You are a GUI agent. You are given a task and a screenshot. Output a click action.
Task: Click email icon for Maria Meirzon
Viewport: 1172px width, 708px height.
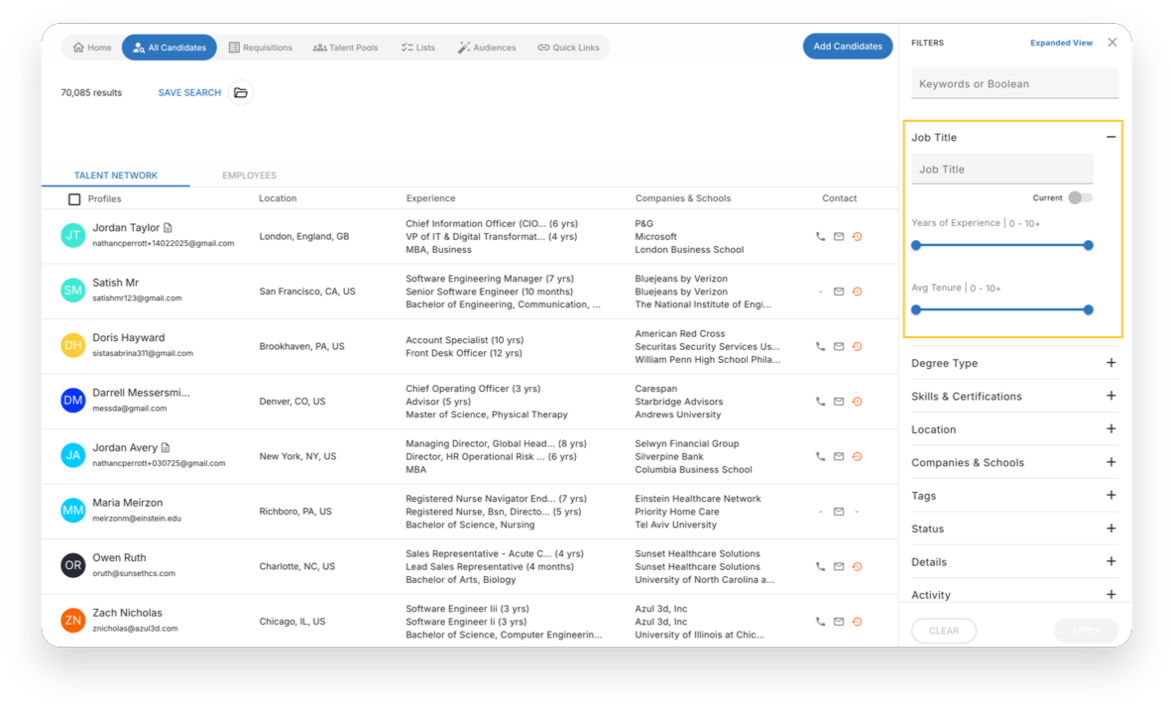point(839,512)
